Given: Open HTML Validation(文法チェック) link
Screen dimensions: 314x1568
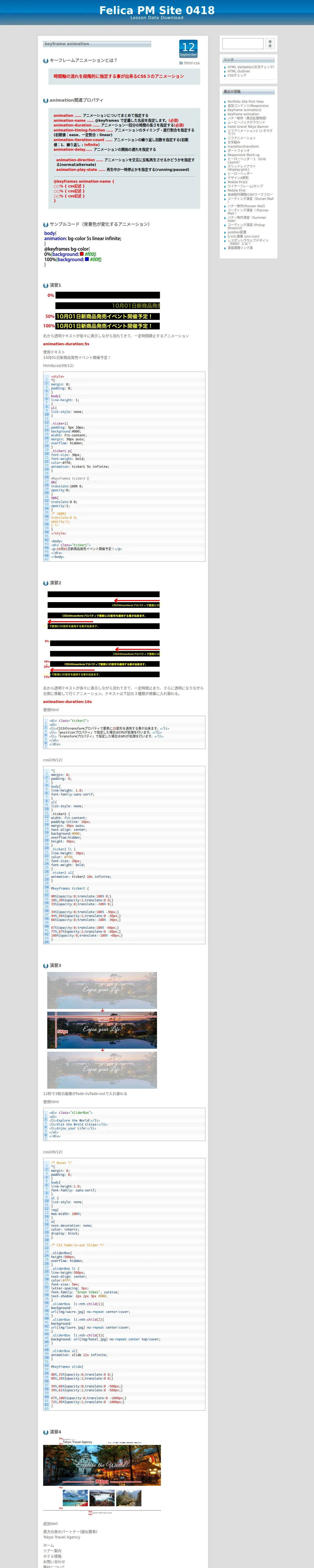Looking at the screenshot, I should [251, 67].
